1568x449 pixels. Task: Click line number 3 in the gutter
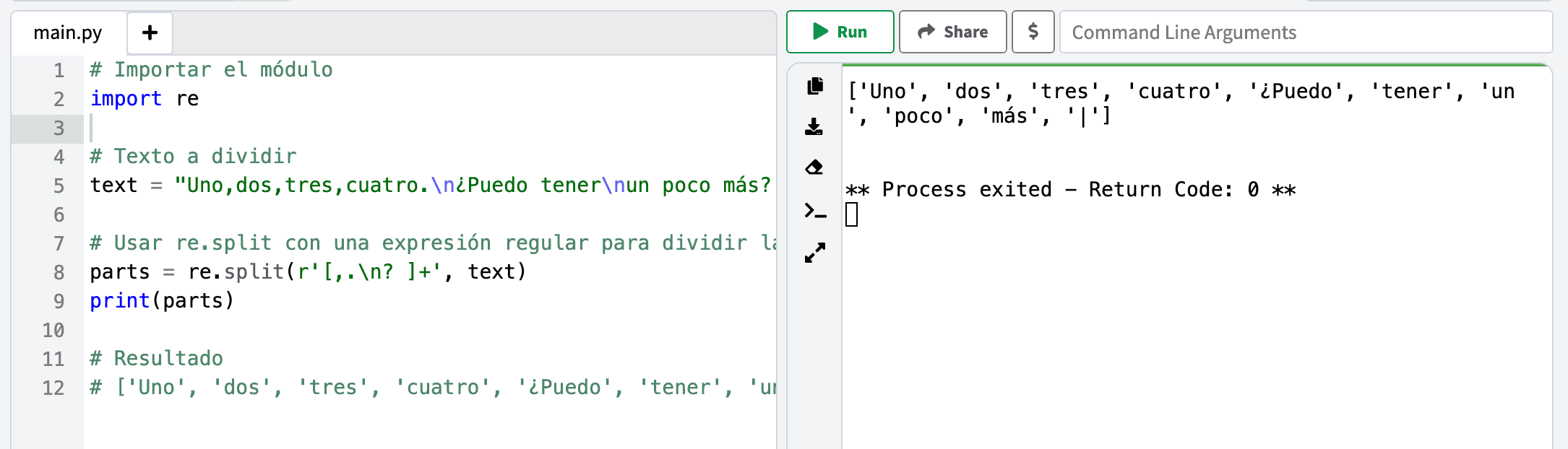(59, 128)
